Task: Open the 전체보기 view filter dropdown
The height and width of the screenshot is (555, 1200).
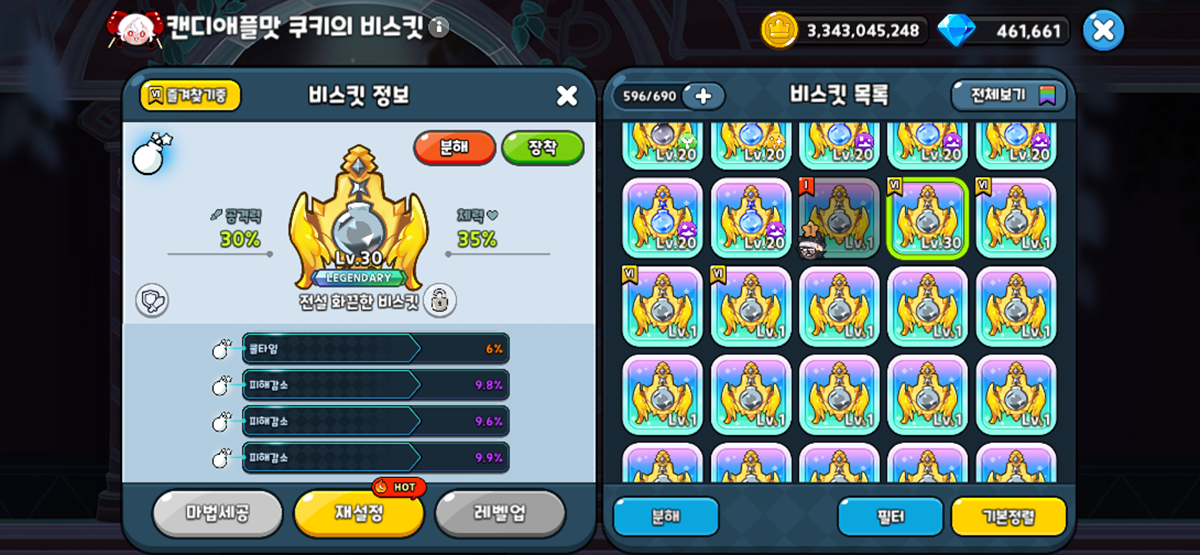Action: [1008, 96]
